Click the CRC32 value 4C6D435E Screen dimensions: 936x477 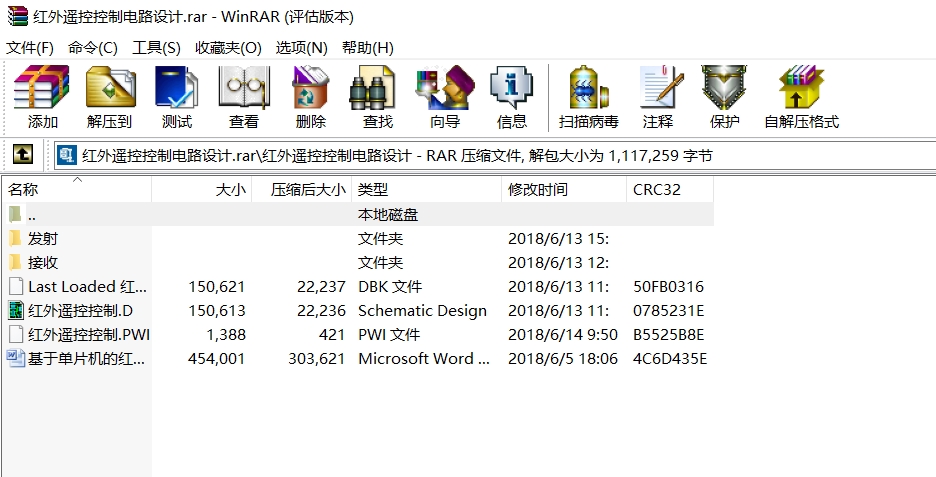670,358
